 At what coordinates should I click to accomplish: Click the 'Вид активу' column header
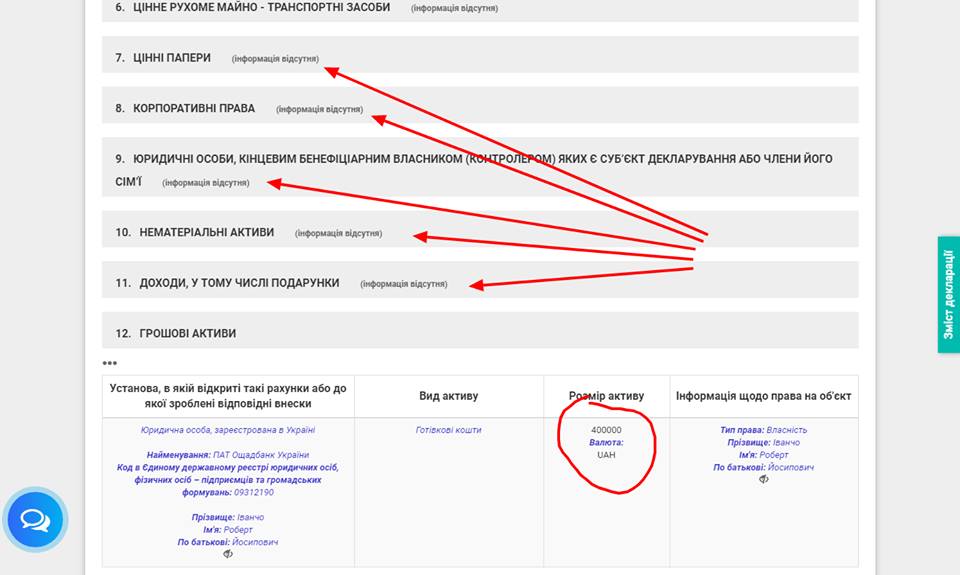coord(448,396)
